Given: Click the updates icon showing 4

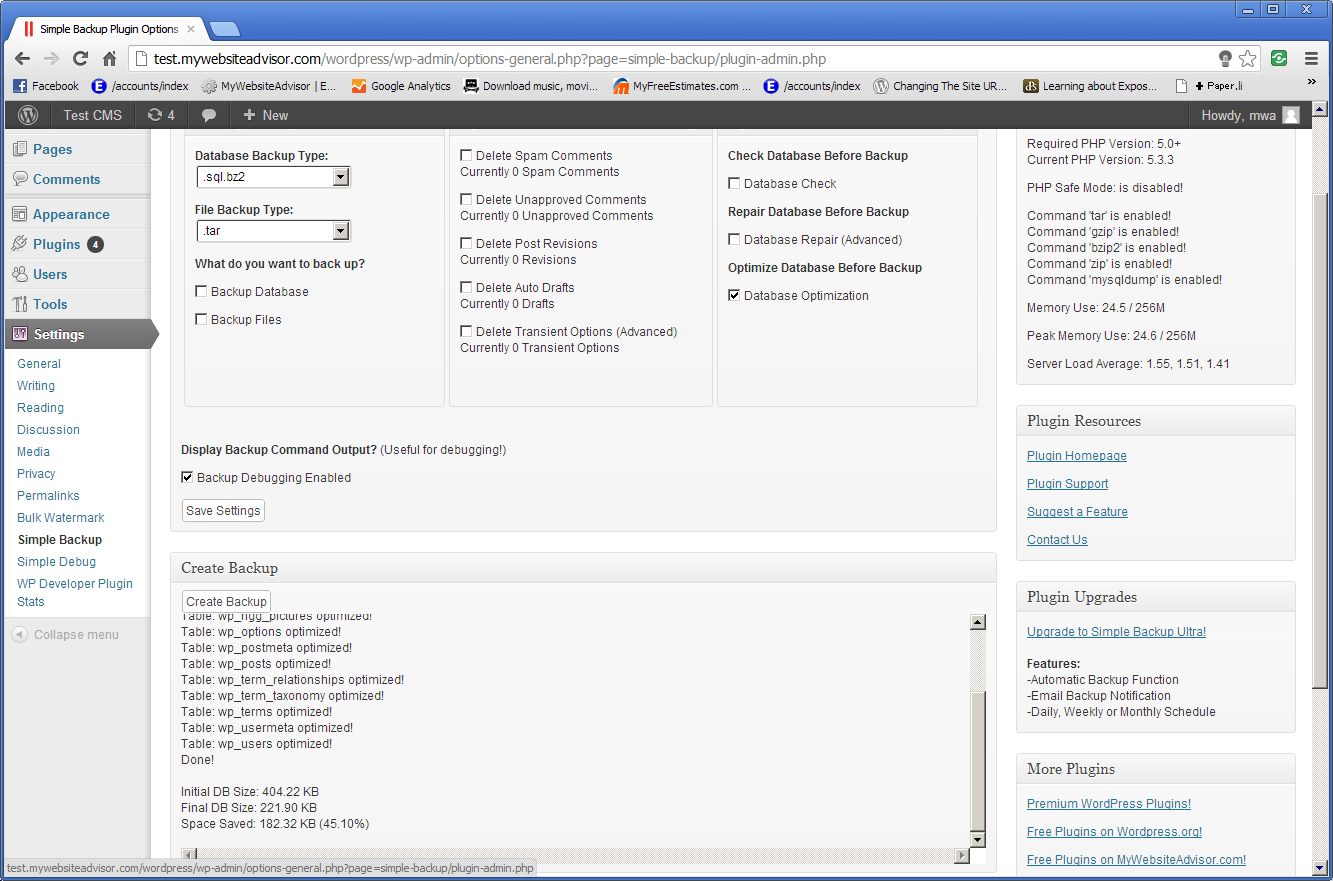Looking at the screenshot, I should [161, 115].
